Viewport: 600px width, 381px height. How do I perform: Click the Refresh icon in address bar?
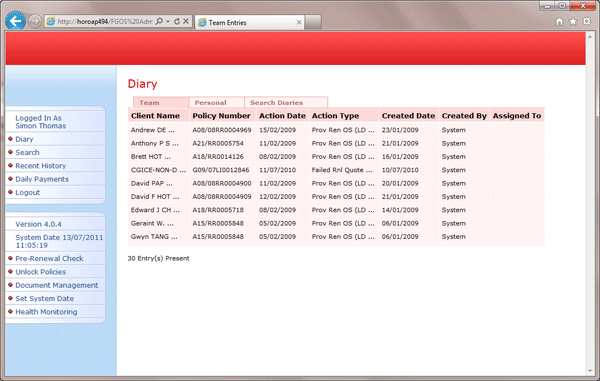click(x=177, y=21)
